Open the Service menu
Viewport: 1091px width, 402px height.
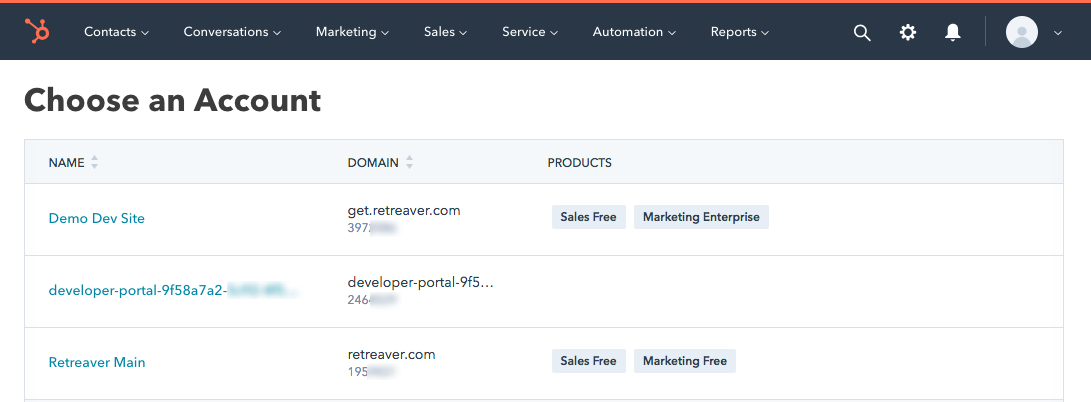pos(529,32)
